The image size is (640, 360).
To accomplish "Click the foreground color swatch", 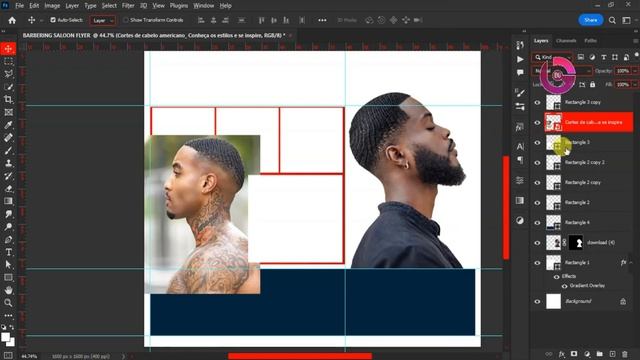I will 5,337.
